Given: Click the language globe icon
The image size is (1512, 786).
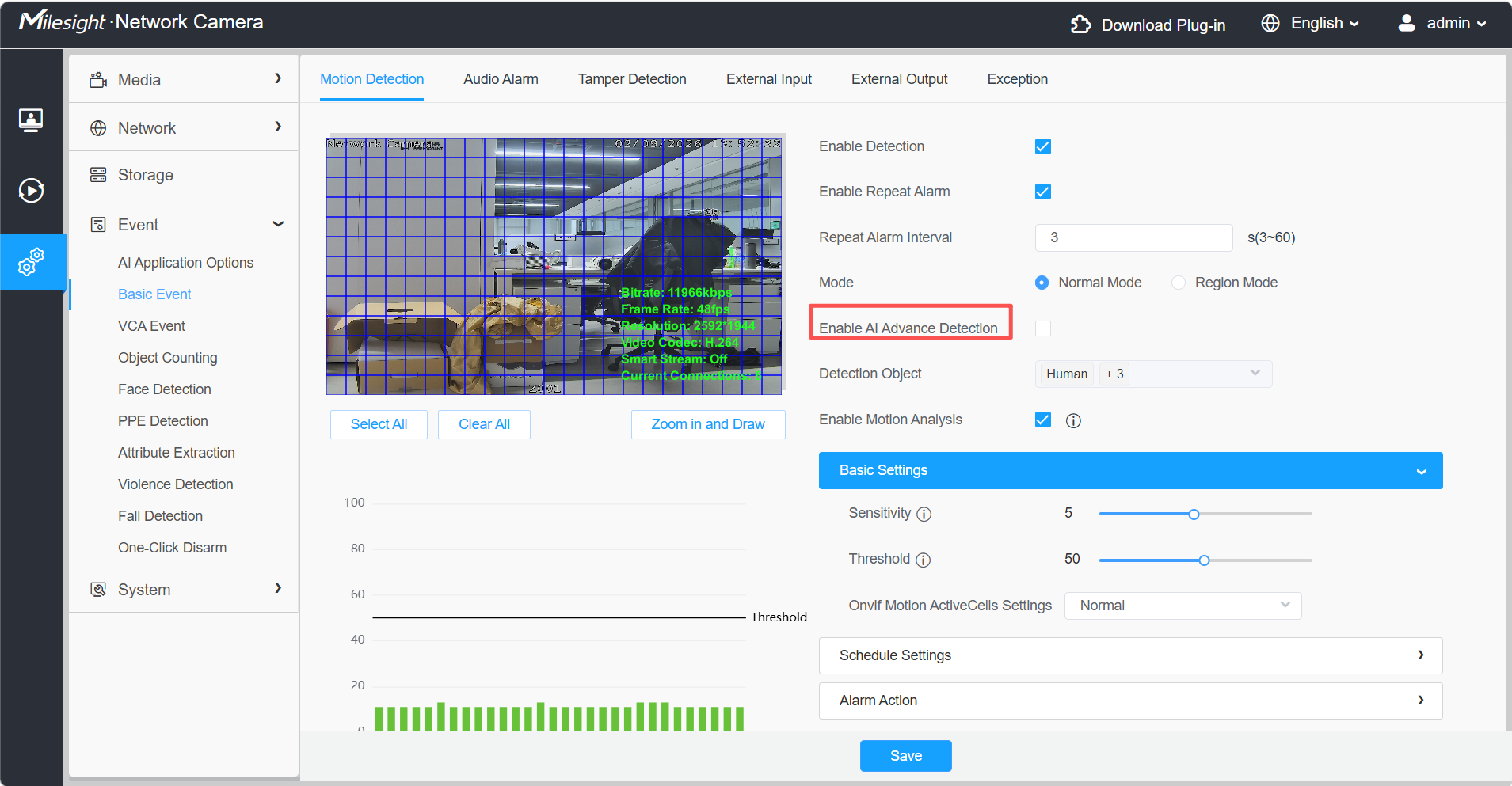Looking at the screenshot, I should (1270, 24).
